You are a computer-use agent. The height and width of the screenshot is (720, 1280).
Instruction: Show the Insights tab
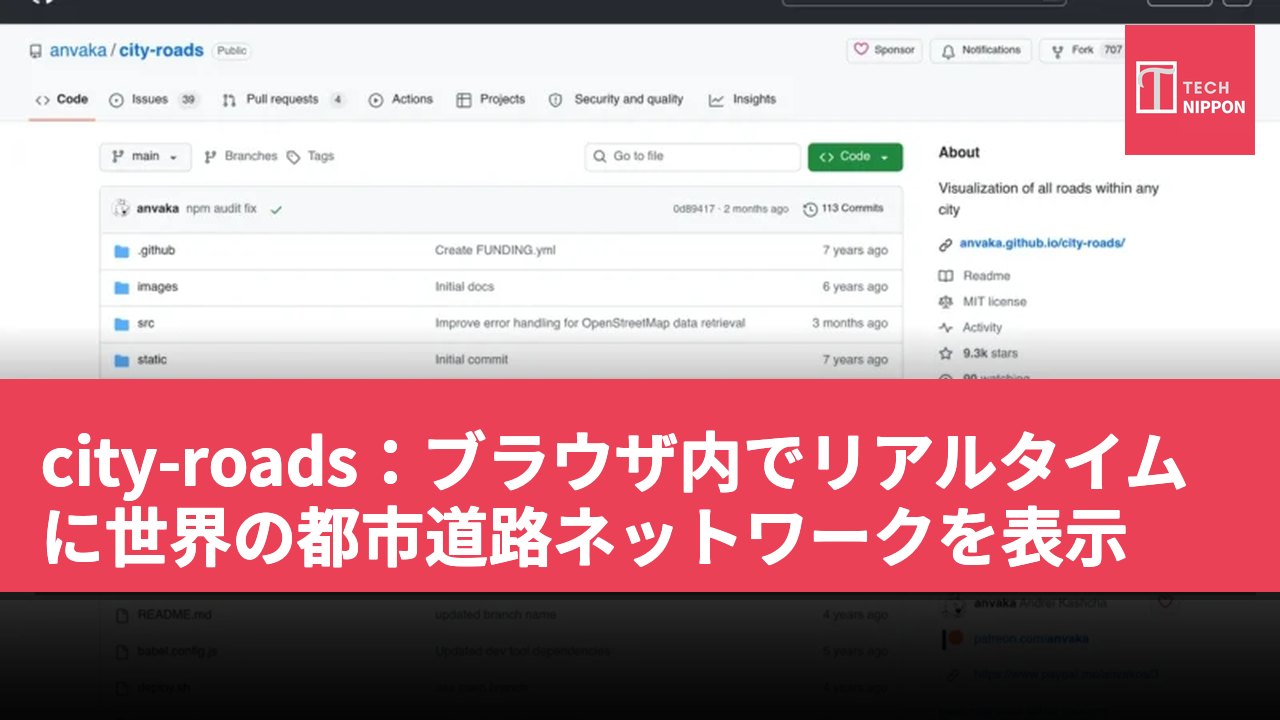coord(743,100)
